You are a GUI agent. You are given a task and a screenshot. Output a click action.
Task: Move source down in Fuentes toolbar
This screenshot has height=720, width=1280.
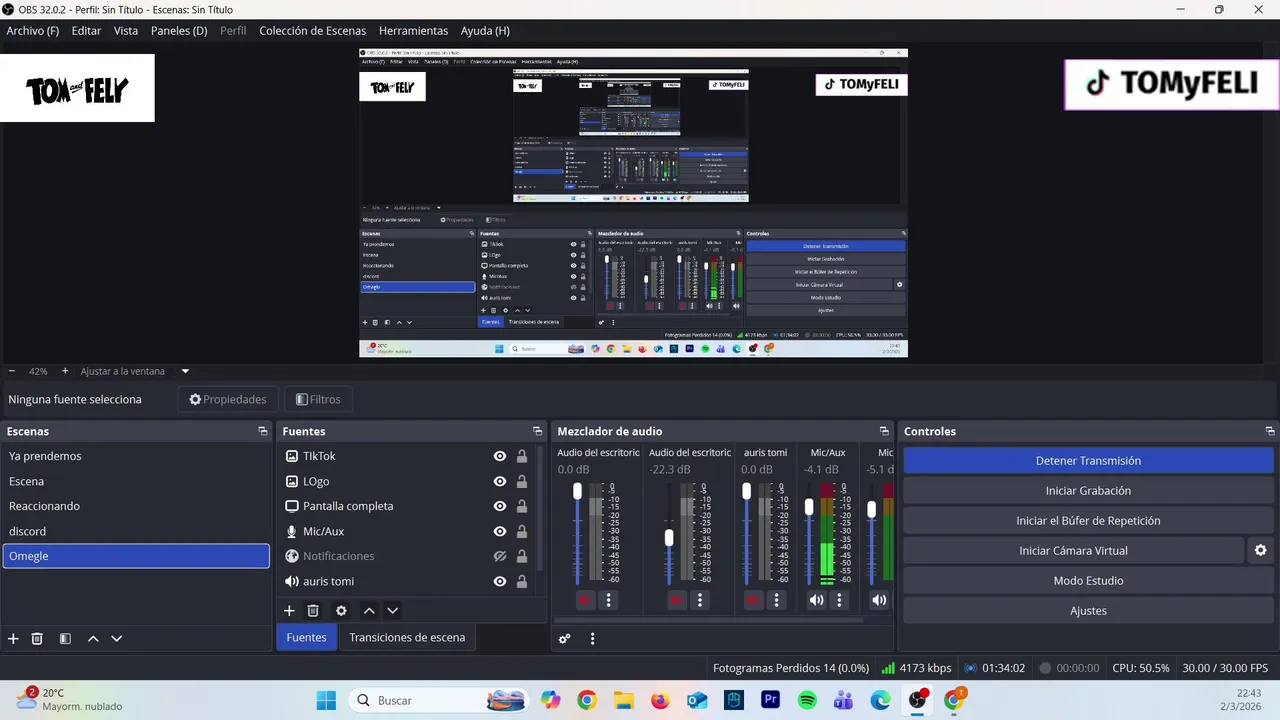(393, 610)
